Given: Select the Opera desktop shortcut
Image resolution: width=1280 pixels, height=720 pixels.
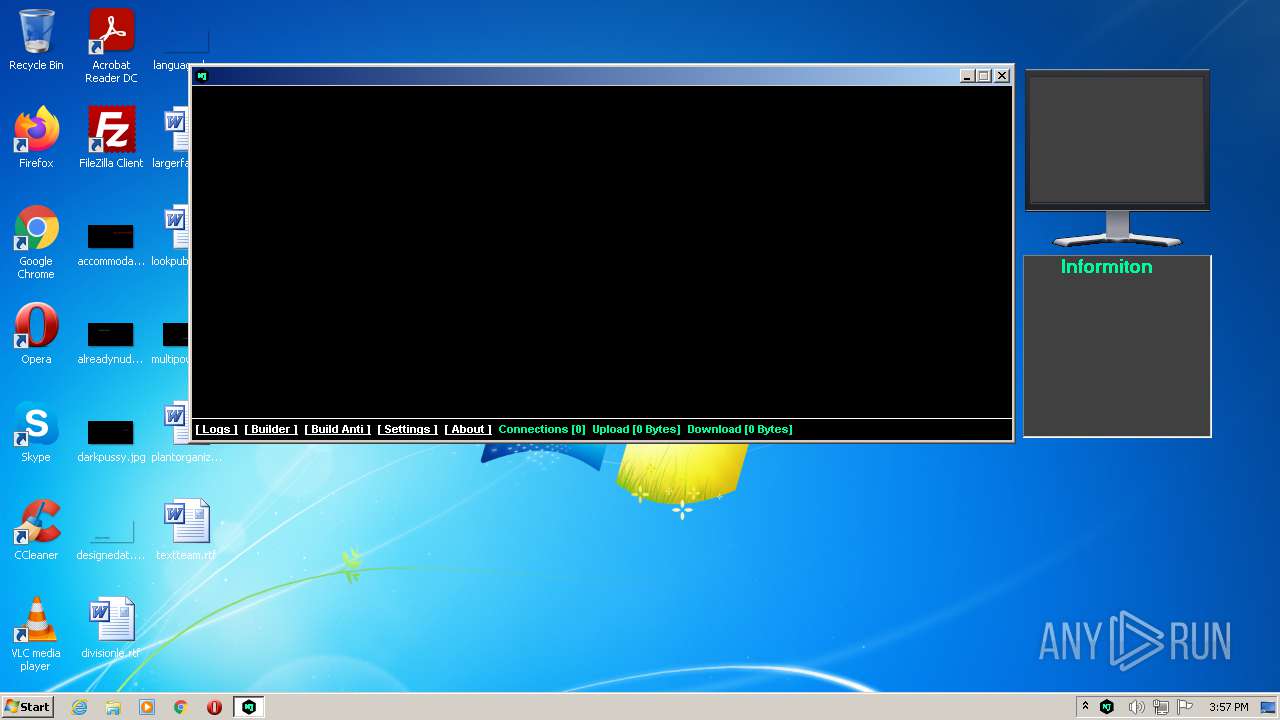Looking at the screenshot, I should [36, 334].
